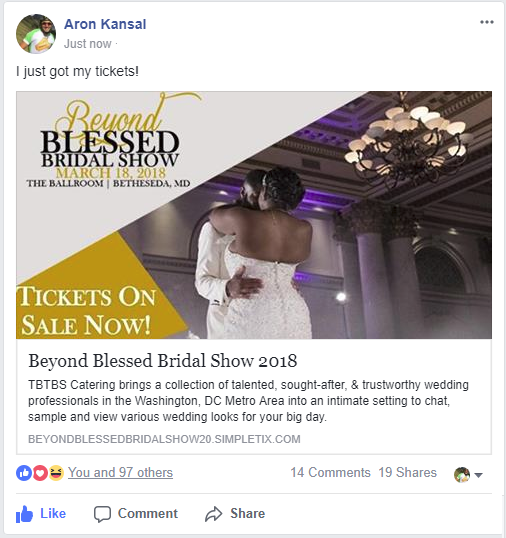Open the Beyond Blessed Bridal Show 2018 title

163,361
